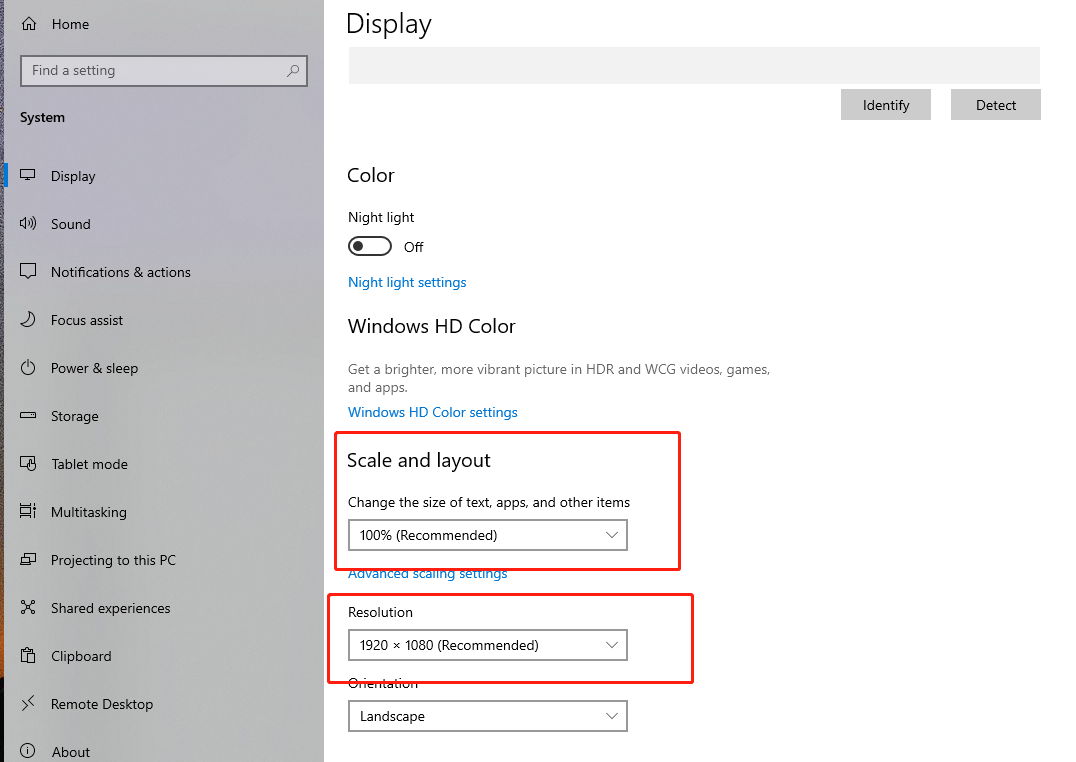Expand the Resolution 1920 × 1080 dropdown
Viewport: 1076px width, 762px height.
click(x=487, y=645)
